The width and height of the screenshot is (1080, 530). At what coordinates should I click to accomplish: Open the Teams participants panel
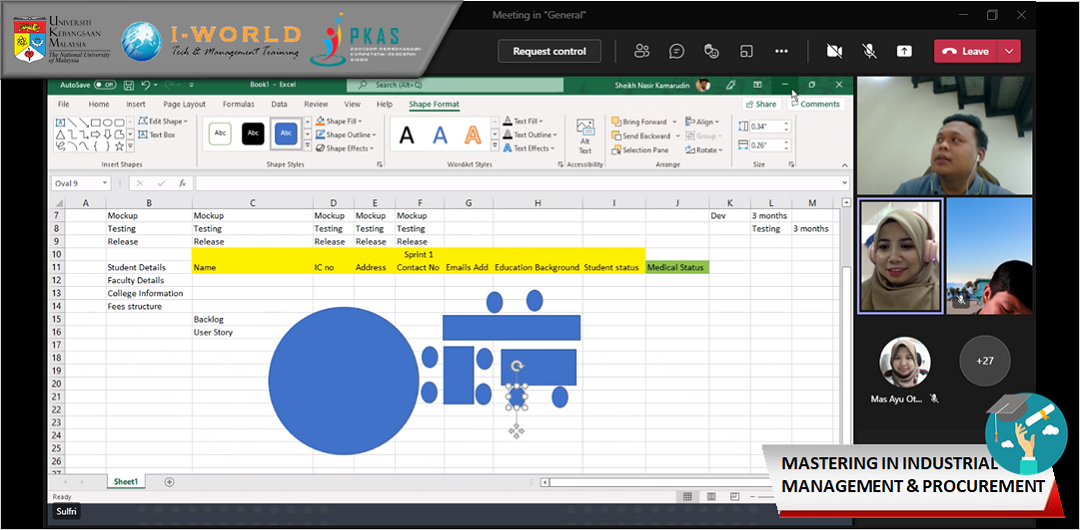642,51
